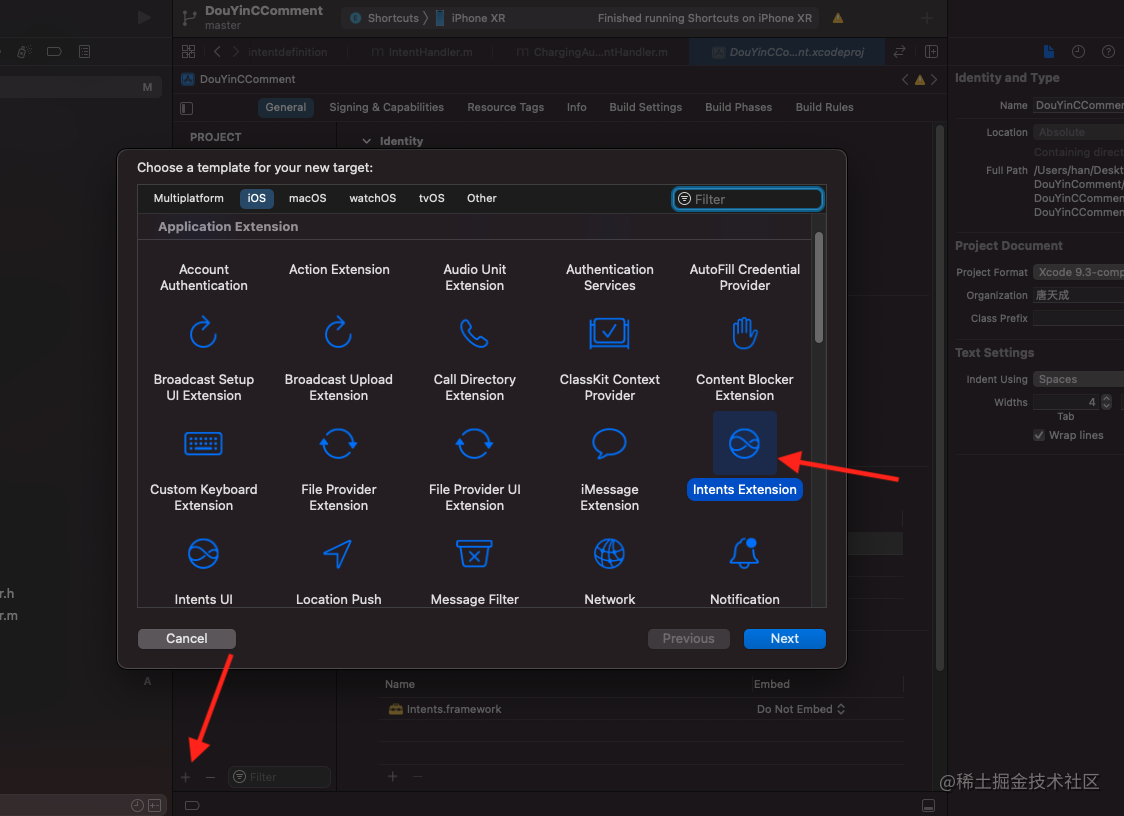Choose the File Provider UI Extension template
The width and height of the screenshot is (1124, 816).
474,467
